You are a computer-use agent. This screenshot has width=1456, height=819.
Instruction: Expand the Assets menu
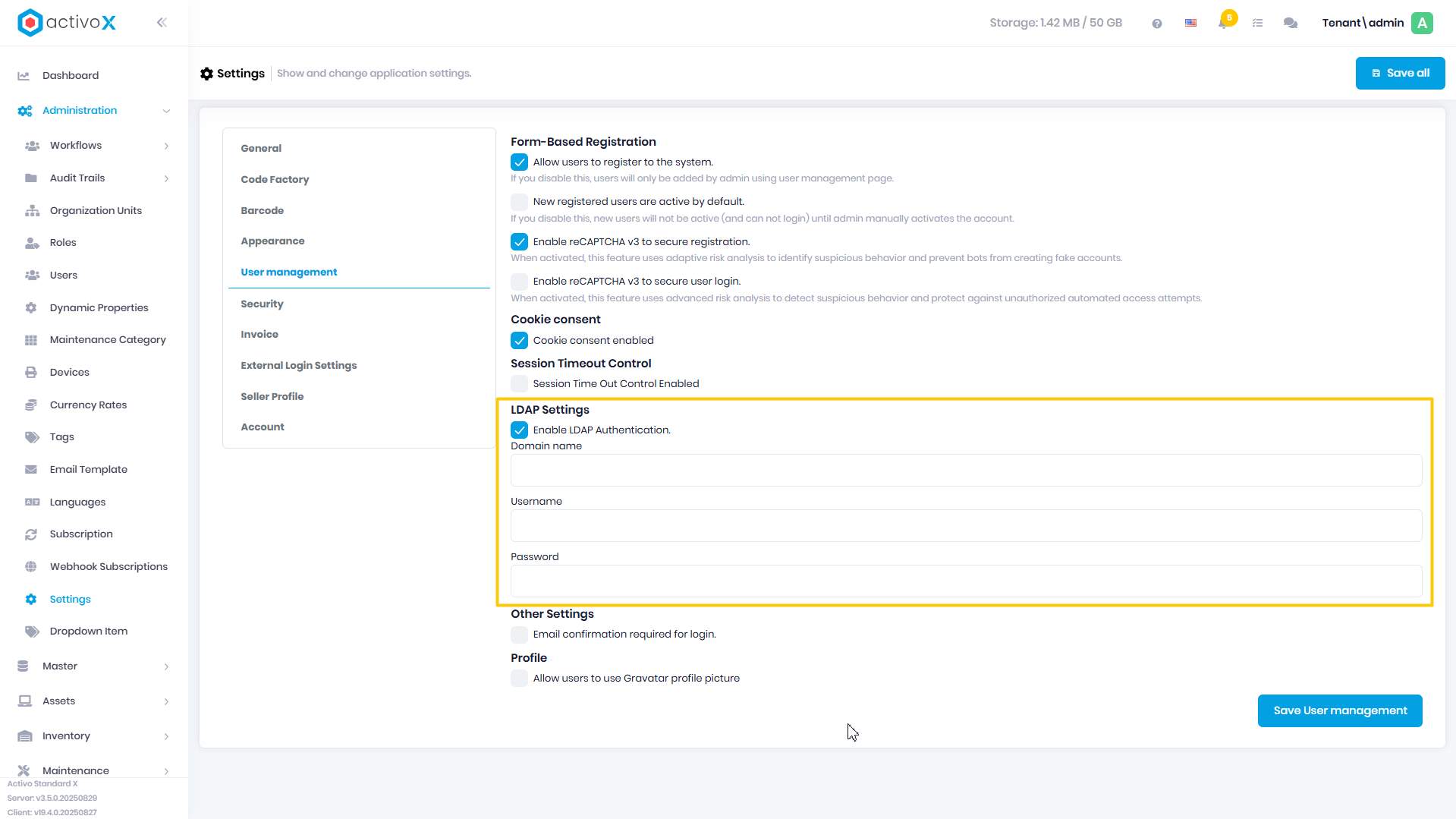click(166, 701)
